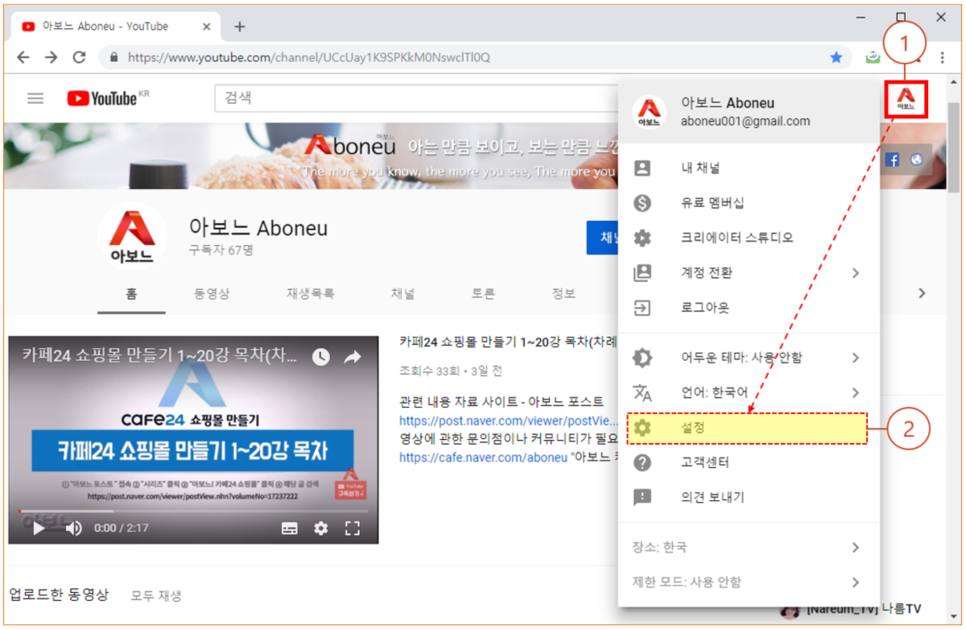Viewport: 966px width, 630px height.
Task: Click the 아보느 Aboneu channel name heading
Action: 258,228
